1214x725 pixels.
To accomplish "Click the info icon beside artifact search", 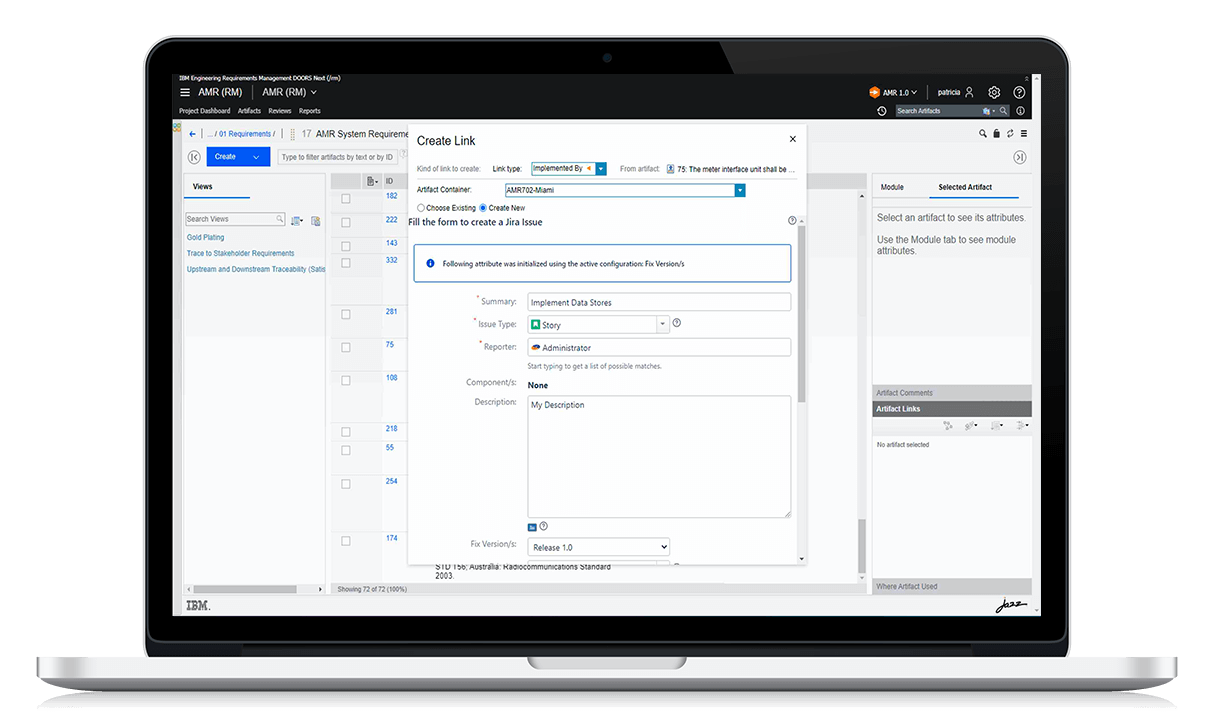I will 1020,111.
